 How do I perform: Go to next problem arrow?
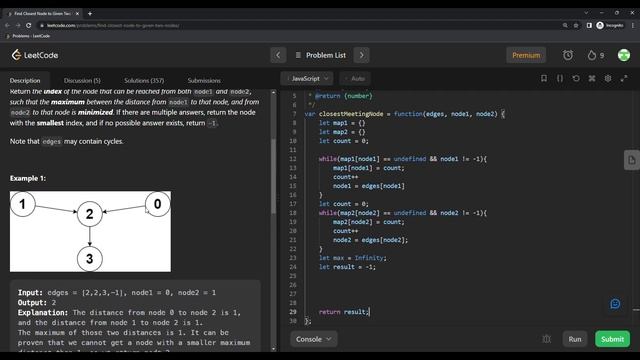click(362, 55)
